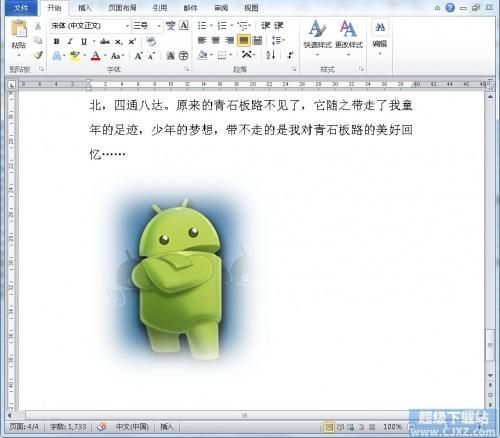Click the word count 1,733 indicator
Image resolution: width=500 pixels, height=438 pixels.
point(68,426)
